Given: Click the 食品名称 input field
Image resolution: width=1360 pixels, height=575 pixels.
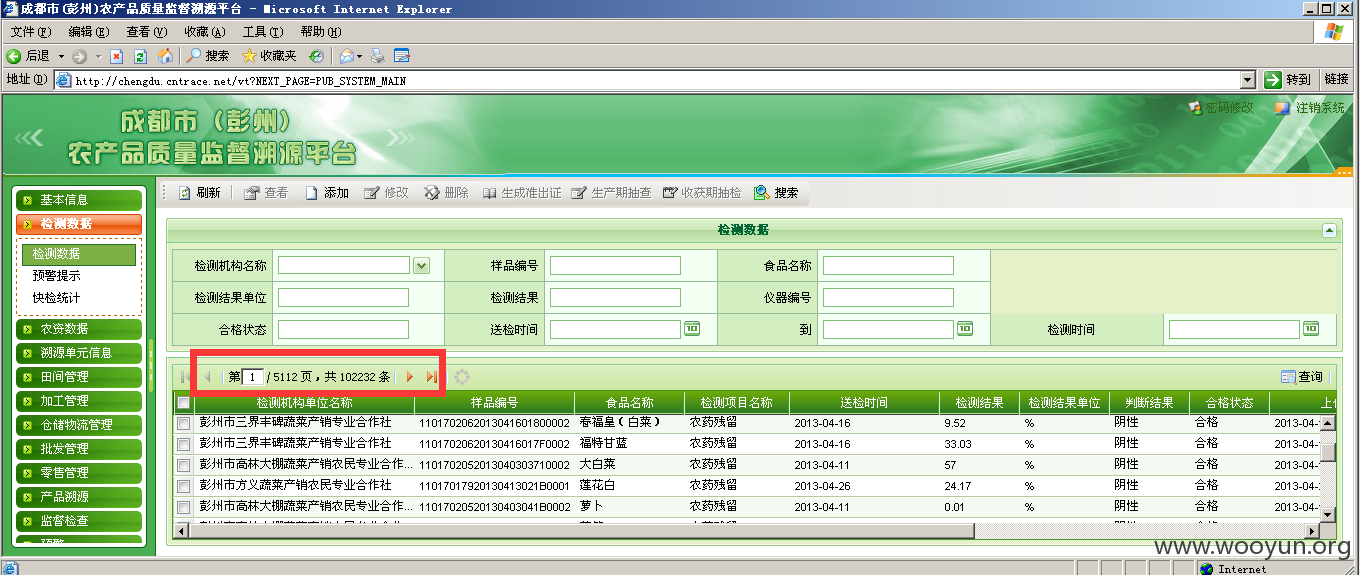Looking at the screenshot, I should click(888, 266).
